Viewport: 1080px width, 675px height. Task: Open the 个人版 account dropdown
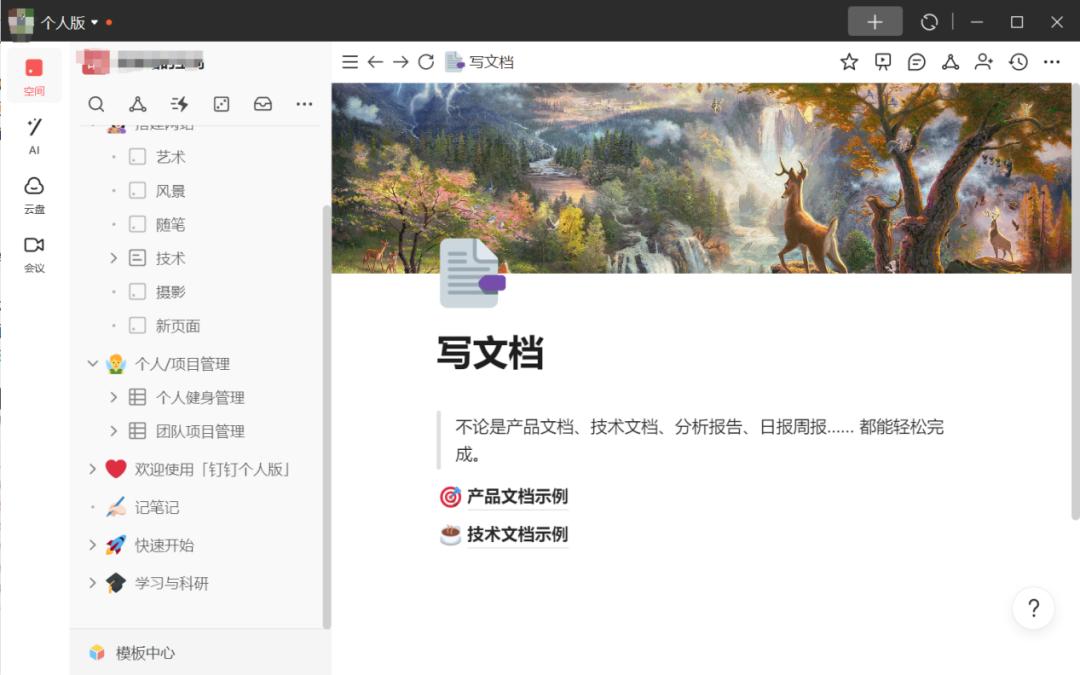[69, 22]
